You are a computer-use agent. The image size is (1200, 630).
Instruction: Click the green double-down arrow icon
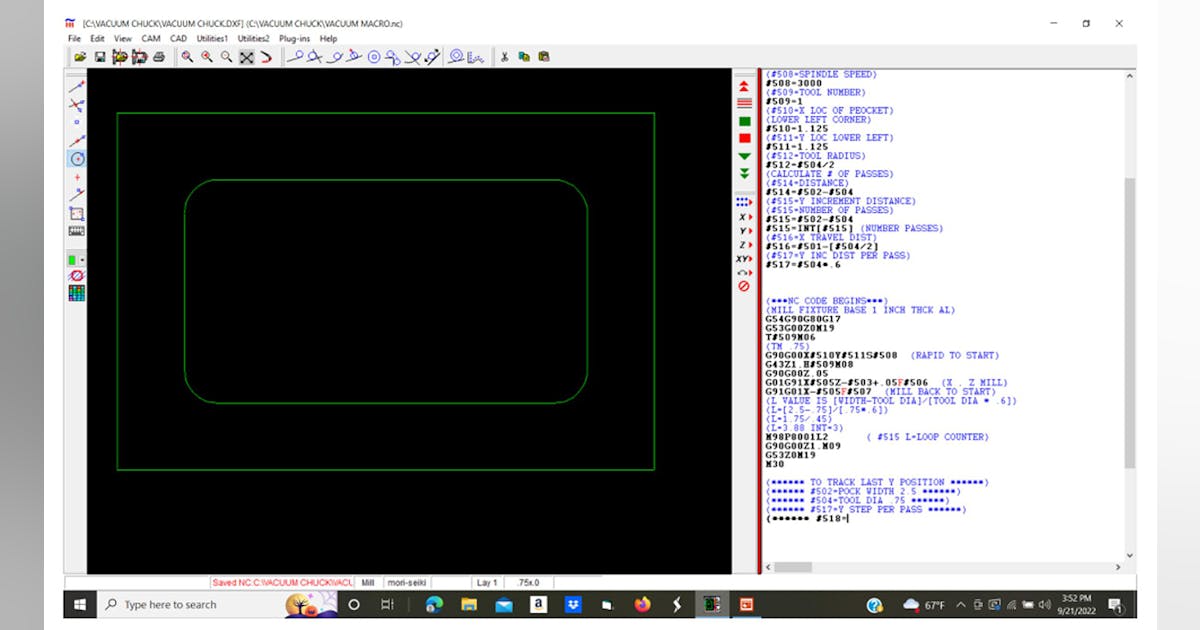[744, 173]
